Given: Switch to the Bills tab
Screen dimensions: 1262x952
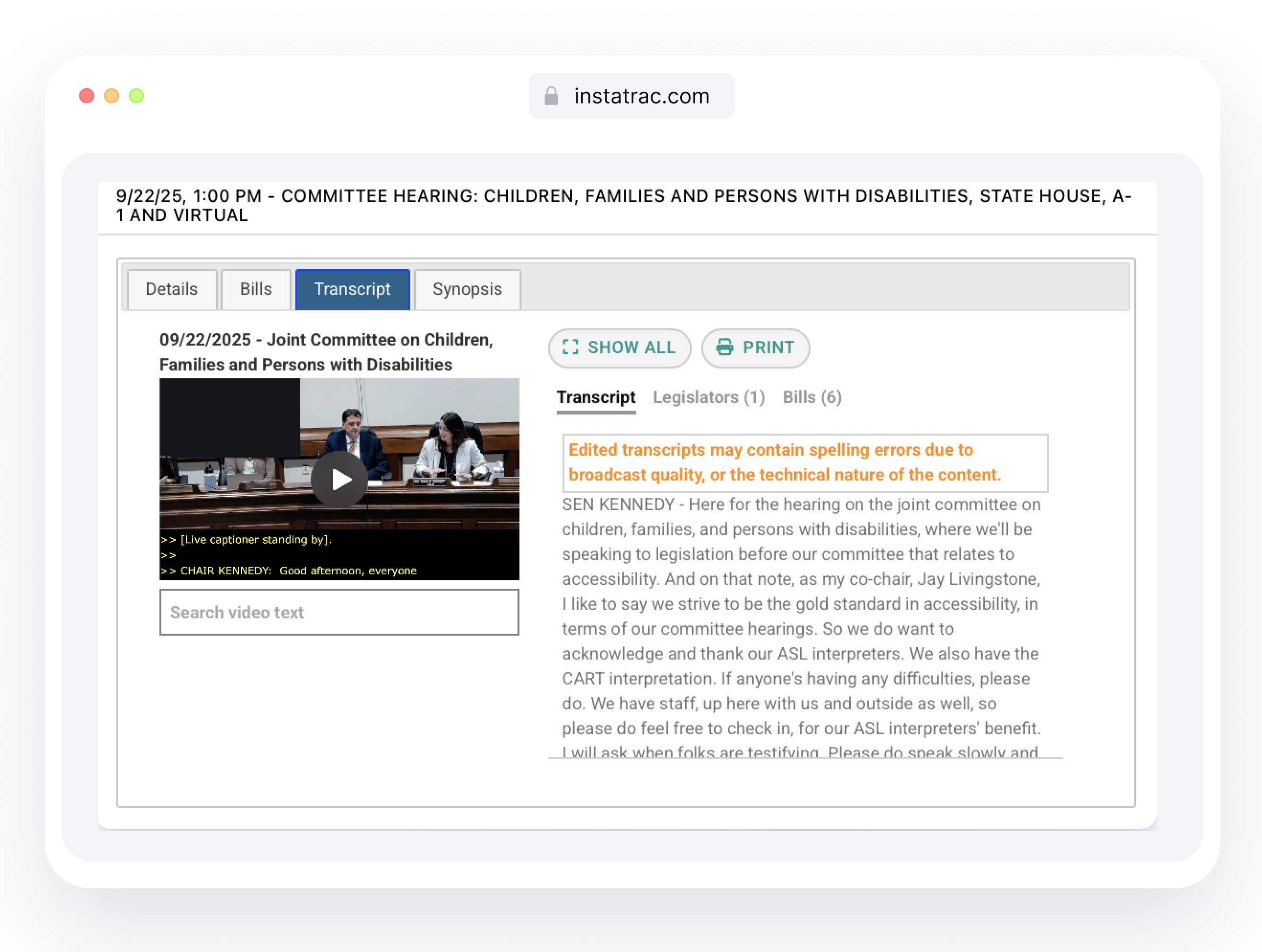Looking at the screenshot, I should (x=256, y=289).
